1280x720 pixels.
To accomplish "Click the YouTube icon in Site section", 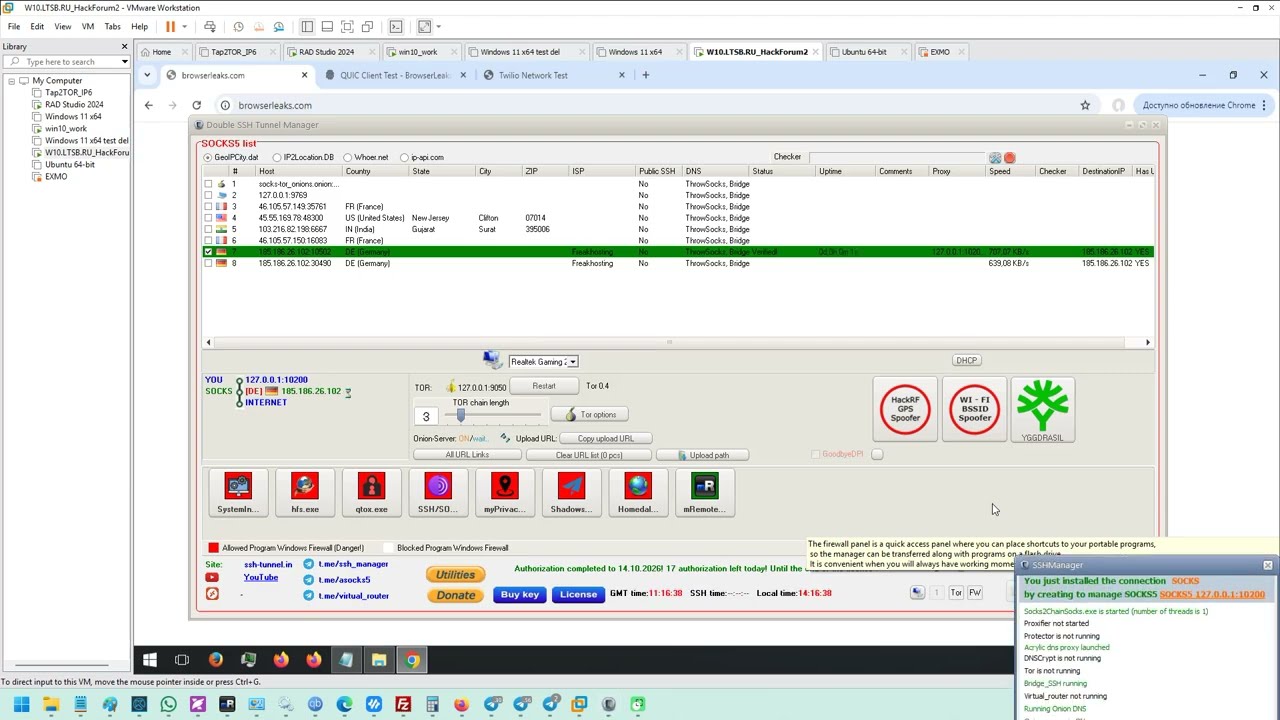I will pos(212,578).
